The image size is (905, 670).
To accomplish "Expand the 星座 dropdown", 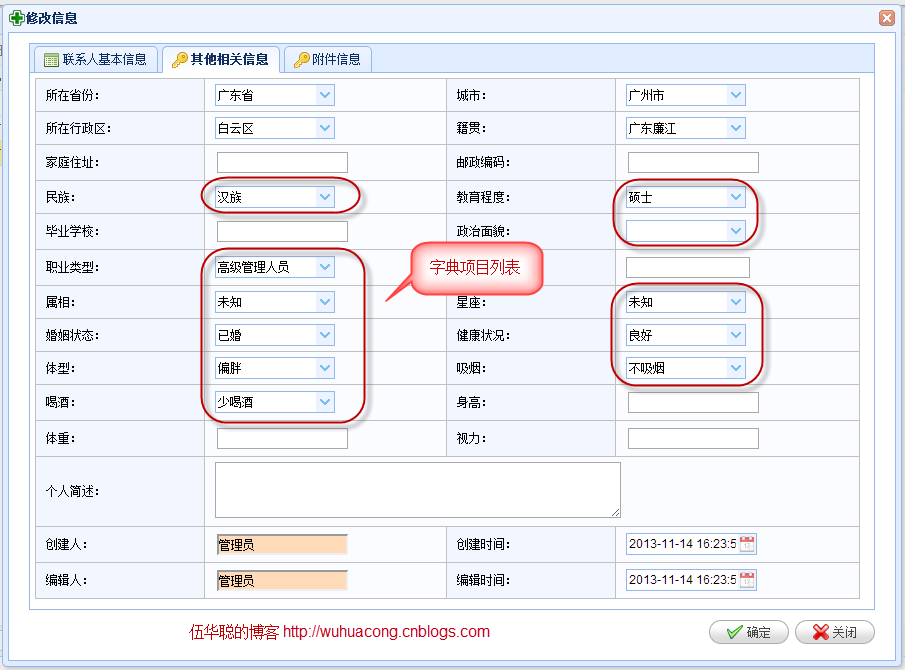I will pyautogui.click(x=736, y=302).
